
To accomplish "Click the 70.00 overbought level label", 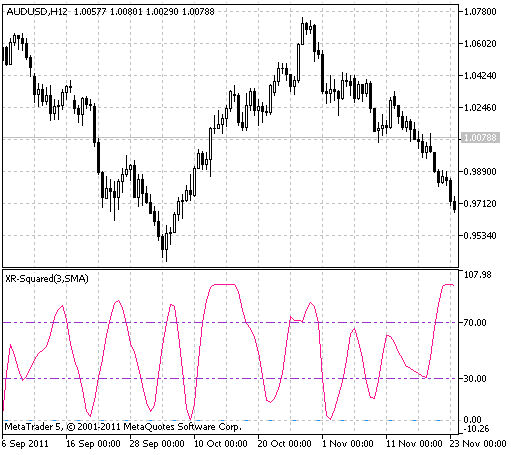I will click(475, 322).
